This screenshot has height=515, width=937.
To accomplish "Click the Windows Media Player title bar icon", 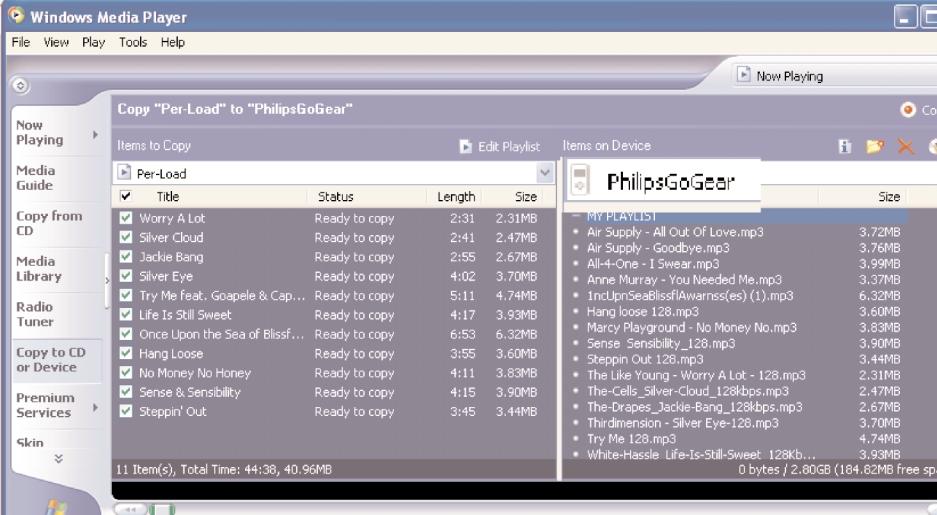I will pos(16,16).
